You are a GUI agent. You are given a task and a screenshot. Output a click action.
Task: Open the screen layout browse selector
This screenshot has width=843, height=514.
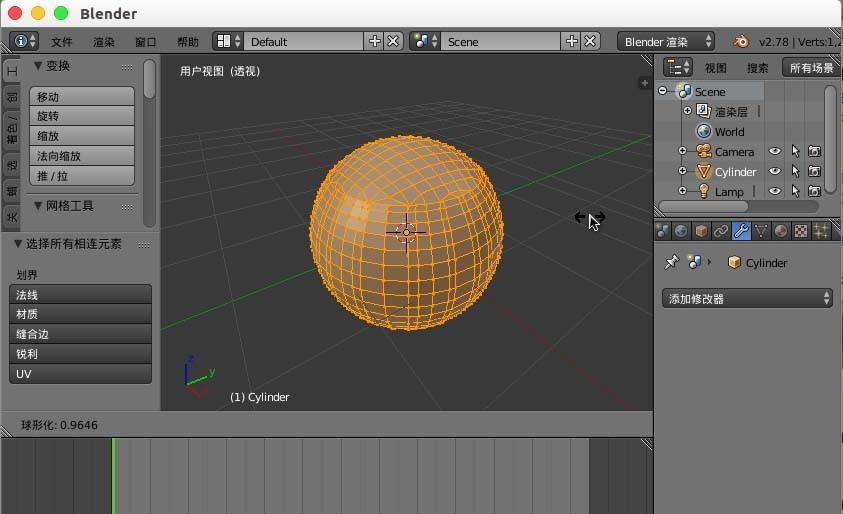pyautogui.click(x=228, y=41)
